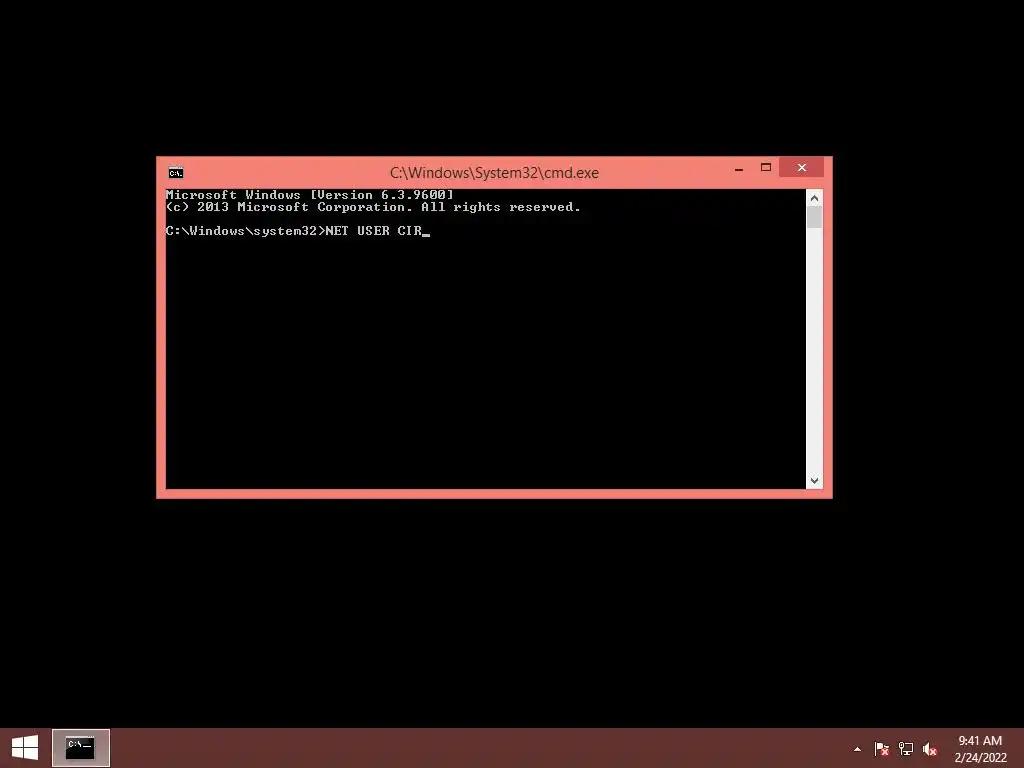Open the clock showing 9:41 AM
This screenshot has width=1024, height=768.
tap(980, 741)
